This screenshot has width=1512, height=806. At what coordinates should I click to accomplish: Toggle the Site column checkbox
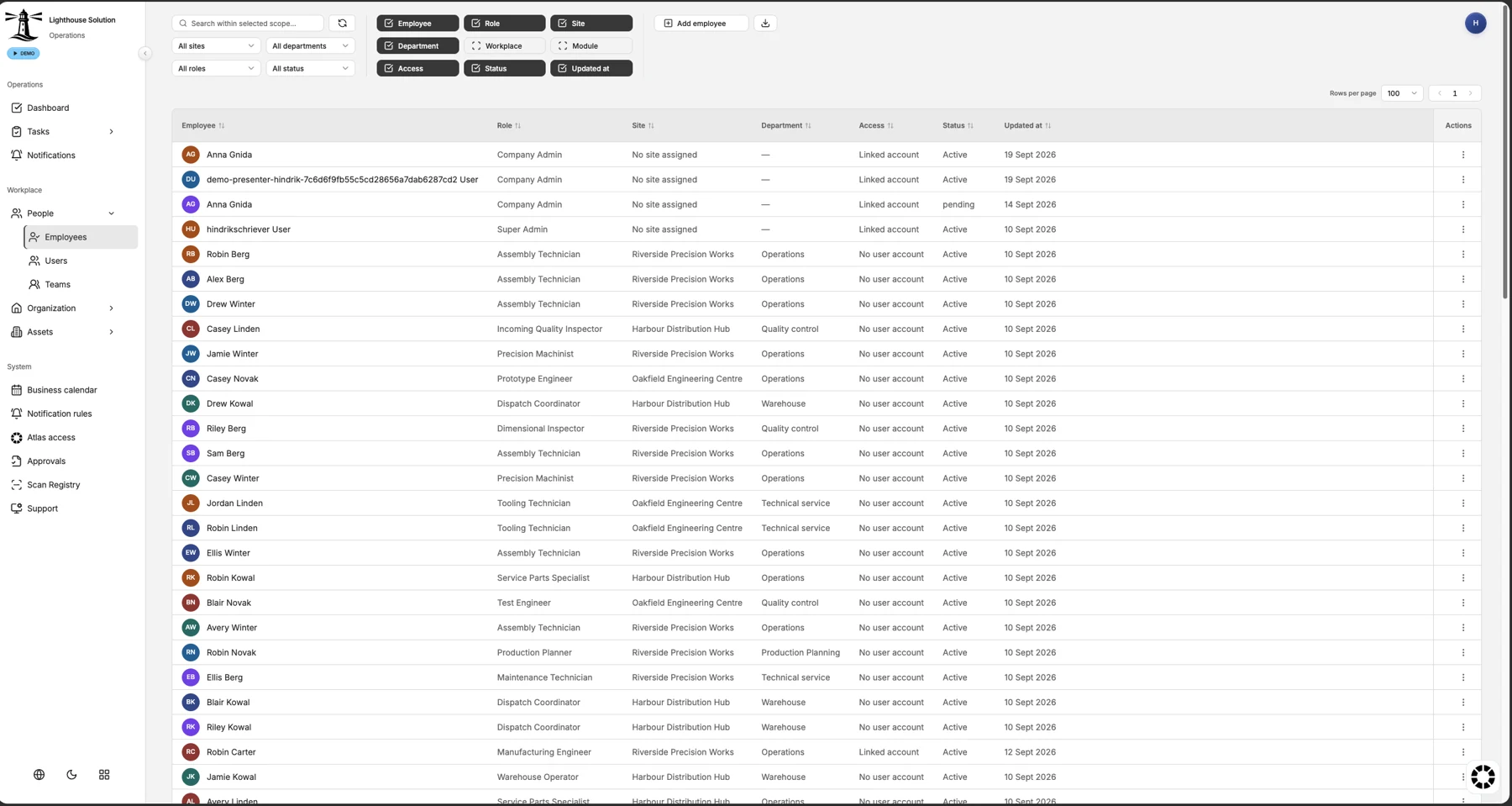click(x=591, y=24)
